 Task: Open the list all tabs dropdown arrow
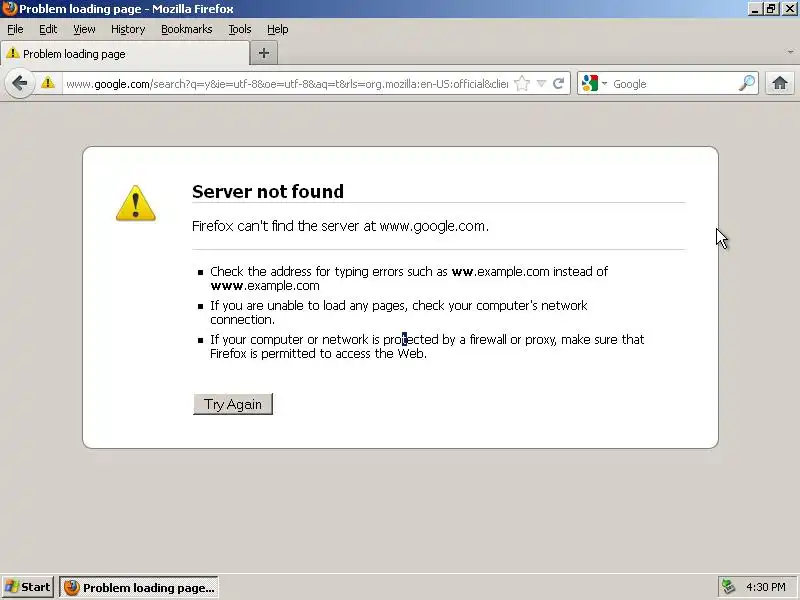[x=790, y=52]
